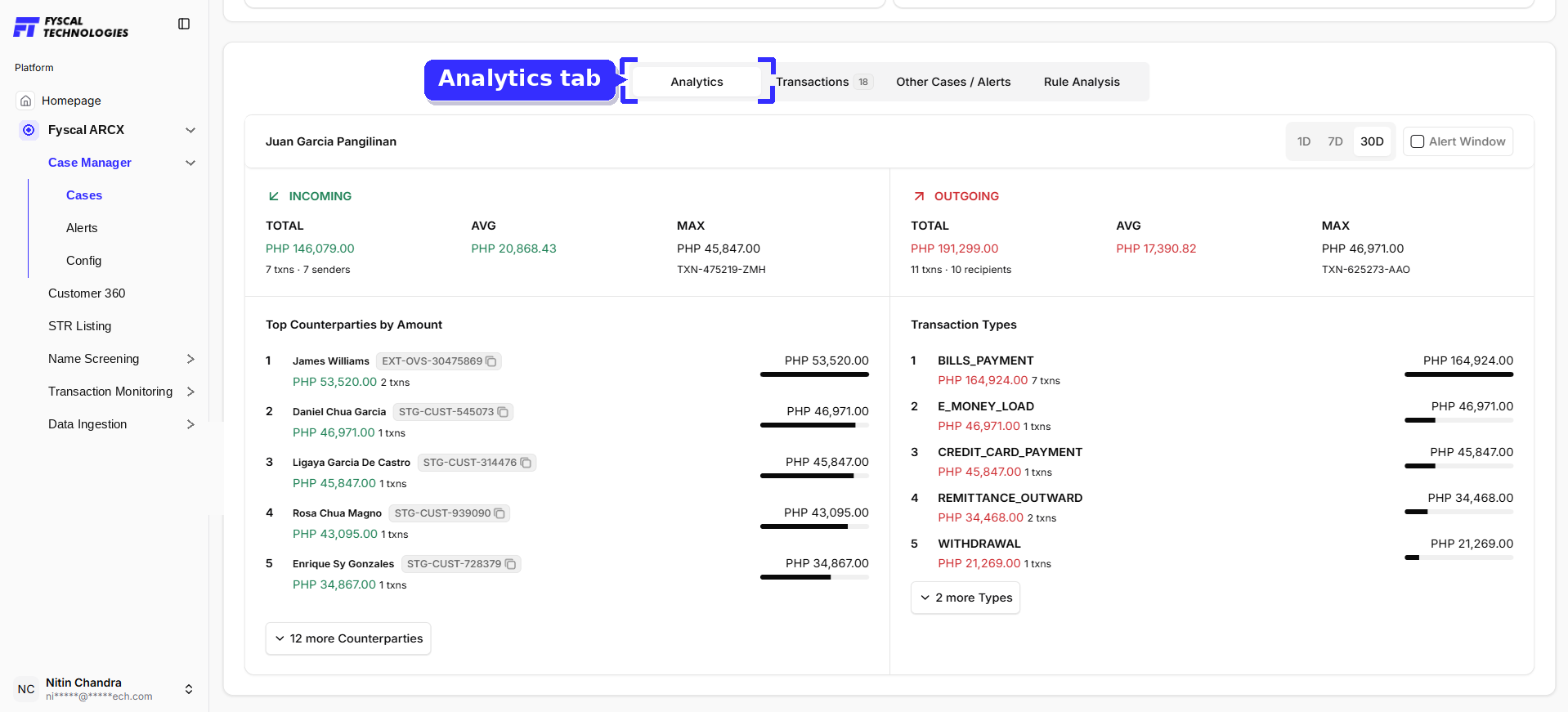Select the 1D time range
The height and width of the screenshot is (712, 1568).
[x=1304, y=141]
